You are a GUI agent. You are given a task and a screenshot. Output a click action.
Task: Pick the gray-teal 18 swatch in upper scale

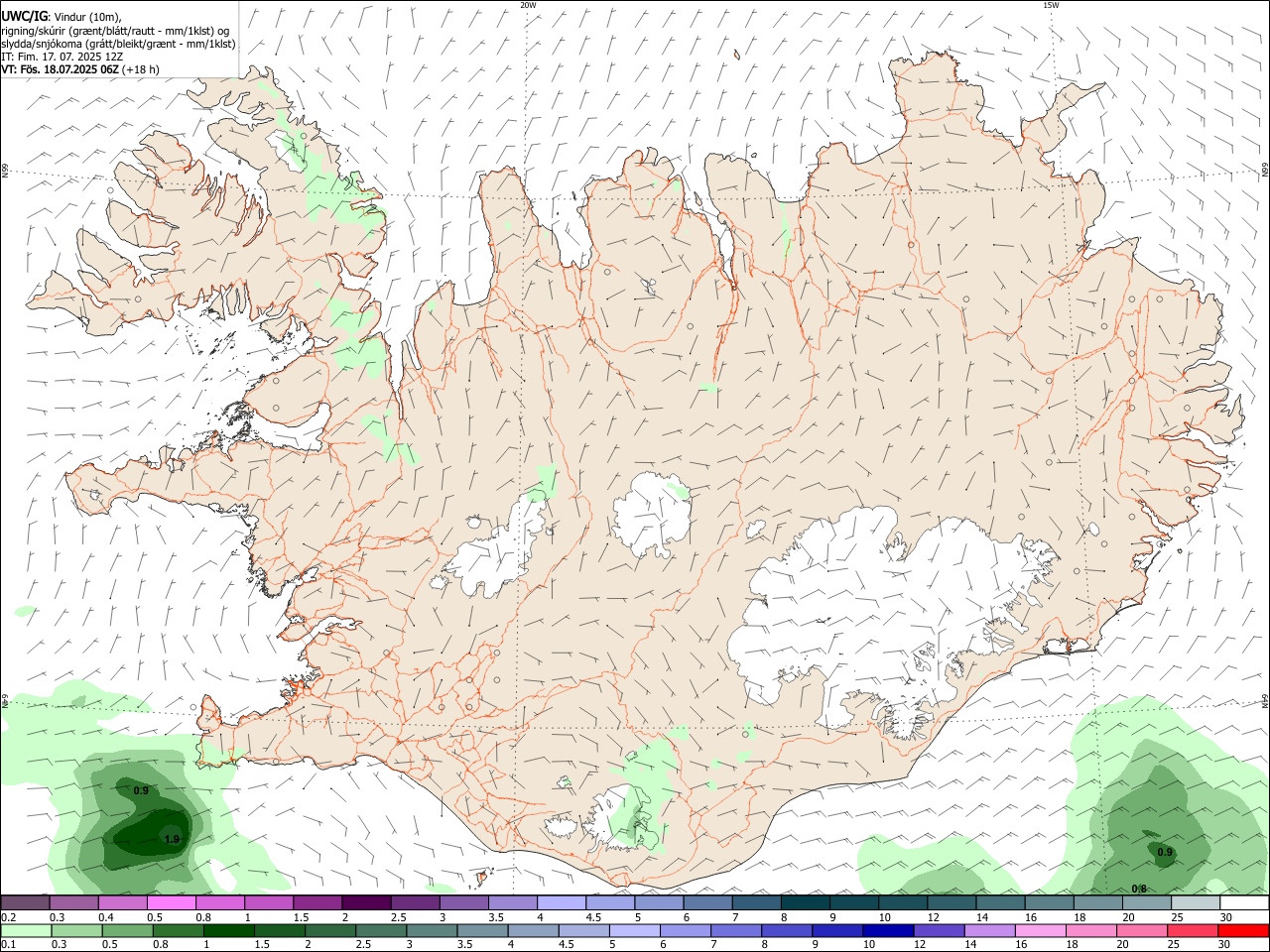coord(1097,902)
